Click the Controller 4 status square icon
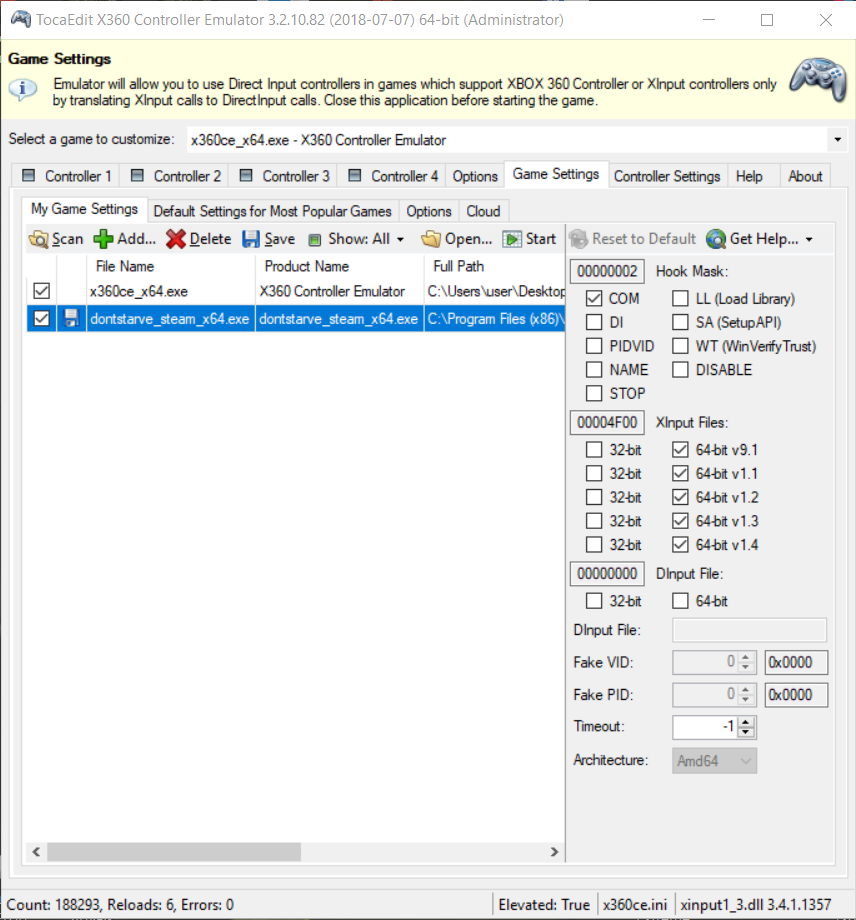 (354, 175)
